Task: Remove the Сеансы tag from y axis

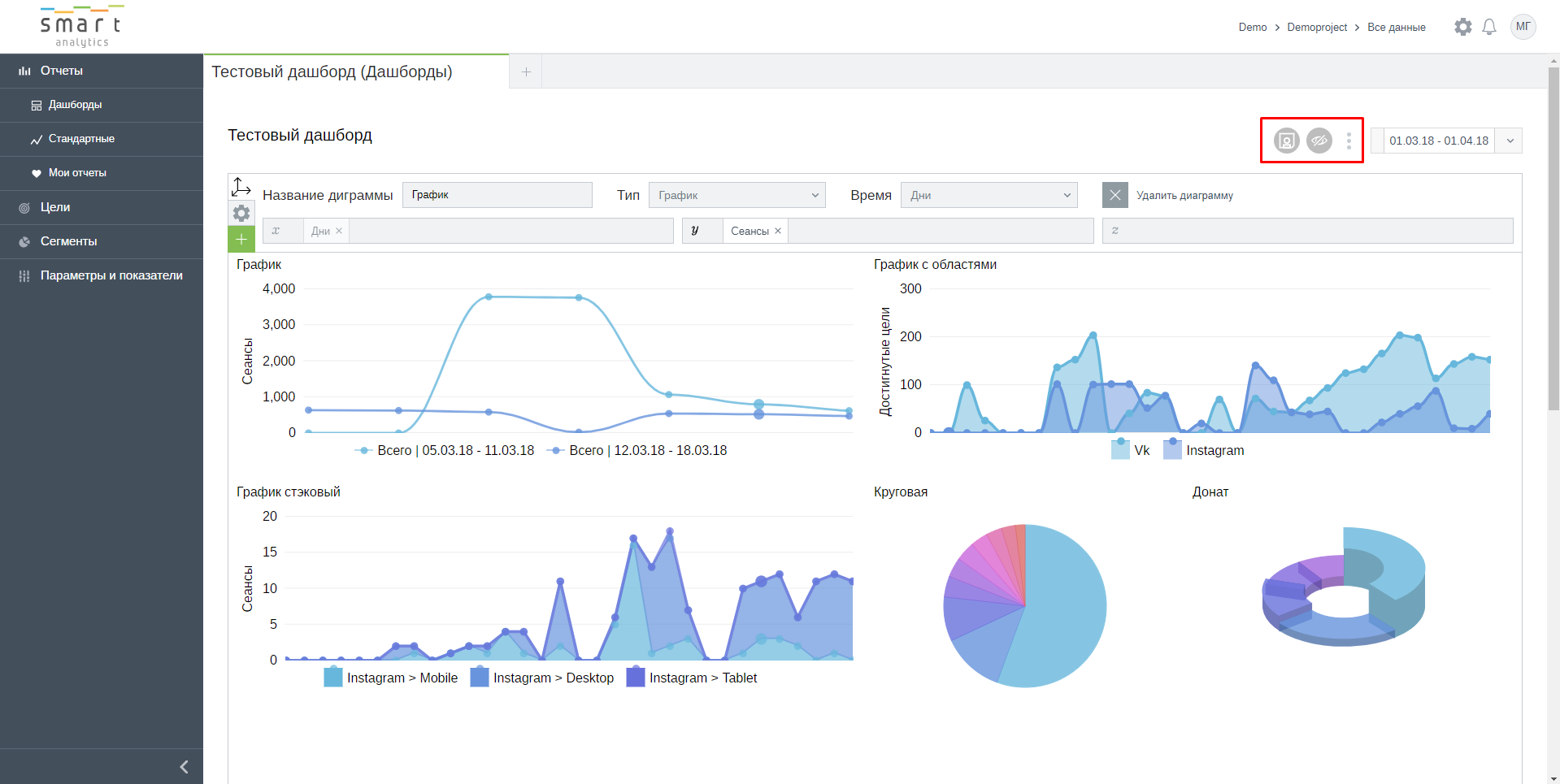Action: click(778, 231)
